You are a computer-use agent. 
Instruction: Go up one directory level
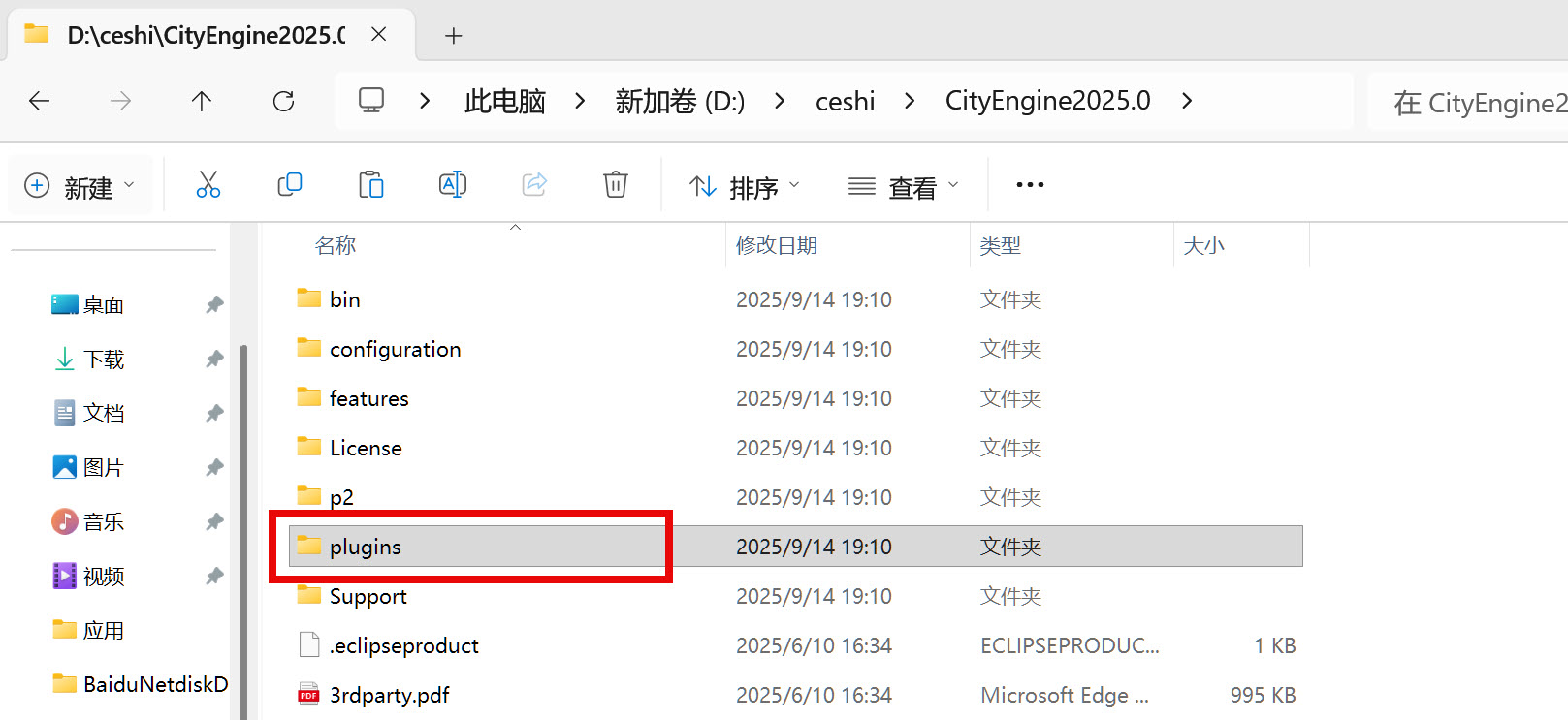click(202, 101)
